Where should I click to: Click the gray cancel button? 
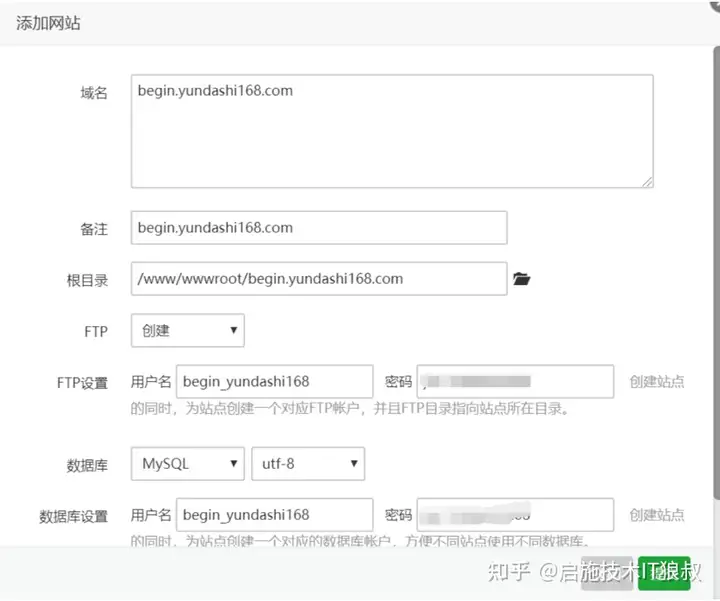[x=607, y=573]
